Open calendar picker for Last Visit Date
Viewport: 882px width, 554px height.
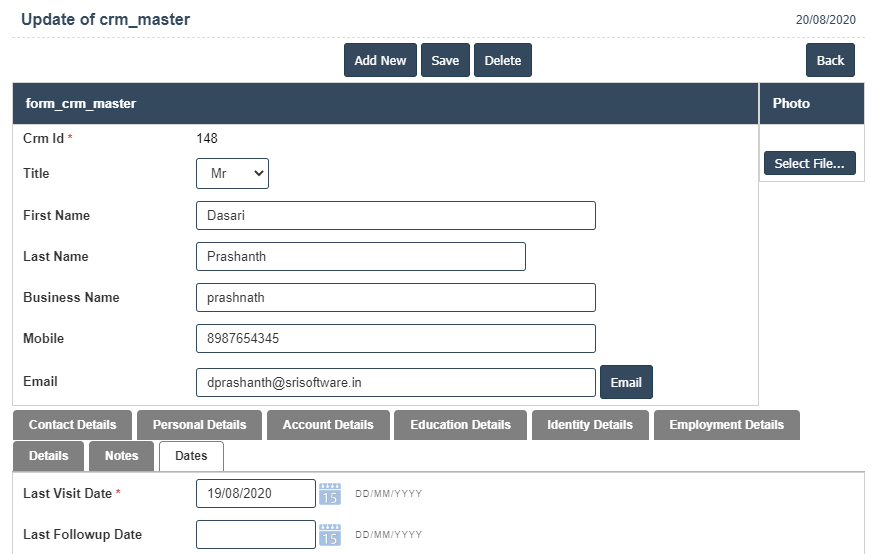[x=330, y=494]
